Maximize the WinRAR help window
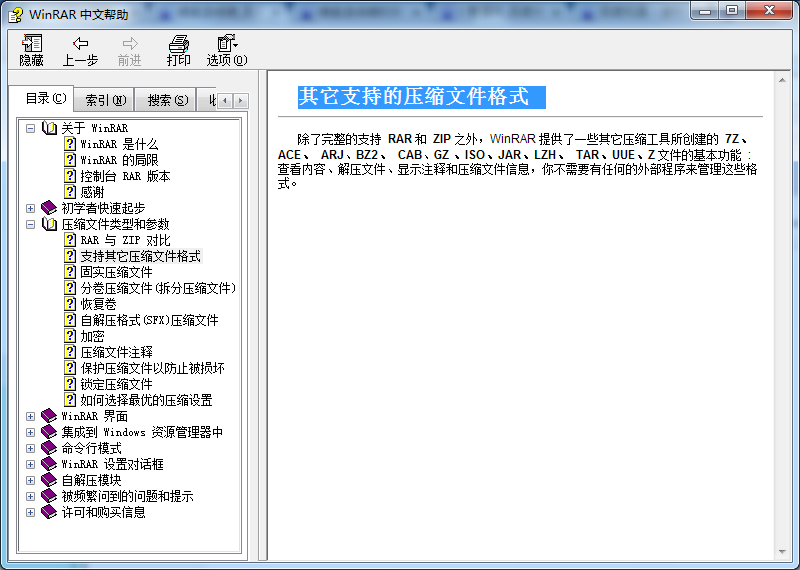The width and height of the screenshot is (800, 570). tap(732, 10)
